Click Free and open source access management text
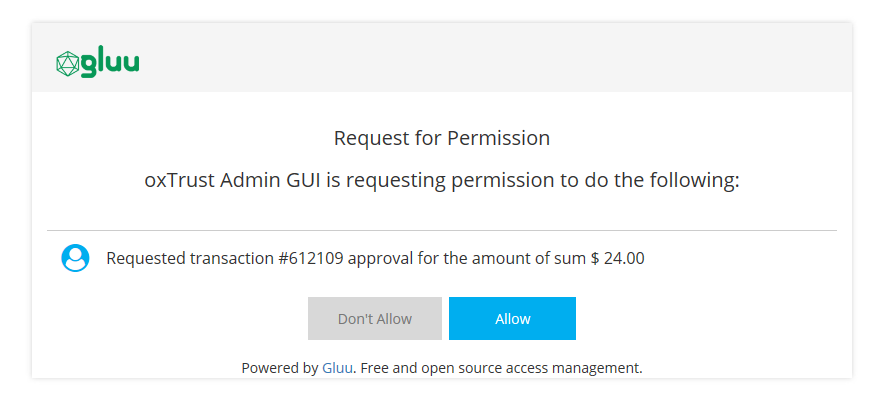 pyautogui.click(x=501, y=368)
